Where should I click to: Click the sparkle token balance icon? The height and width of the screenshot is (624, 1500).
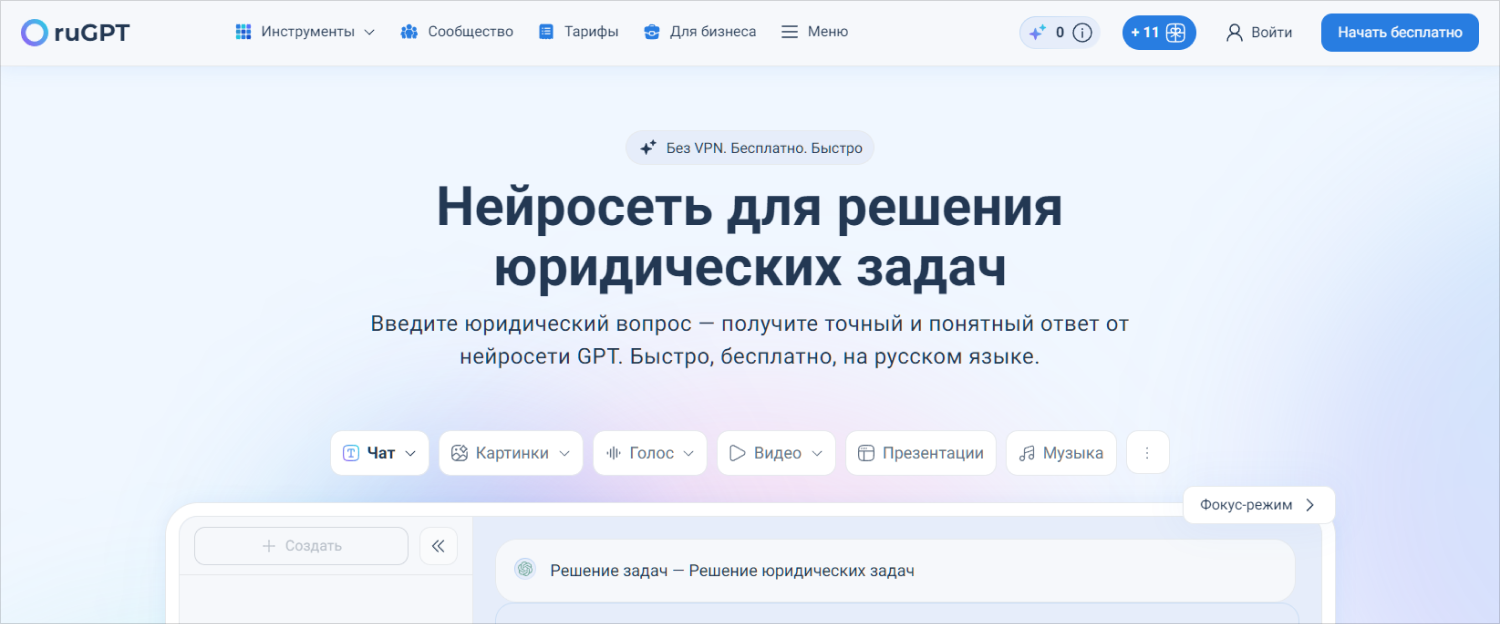coord(1037,33)
